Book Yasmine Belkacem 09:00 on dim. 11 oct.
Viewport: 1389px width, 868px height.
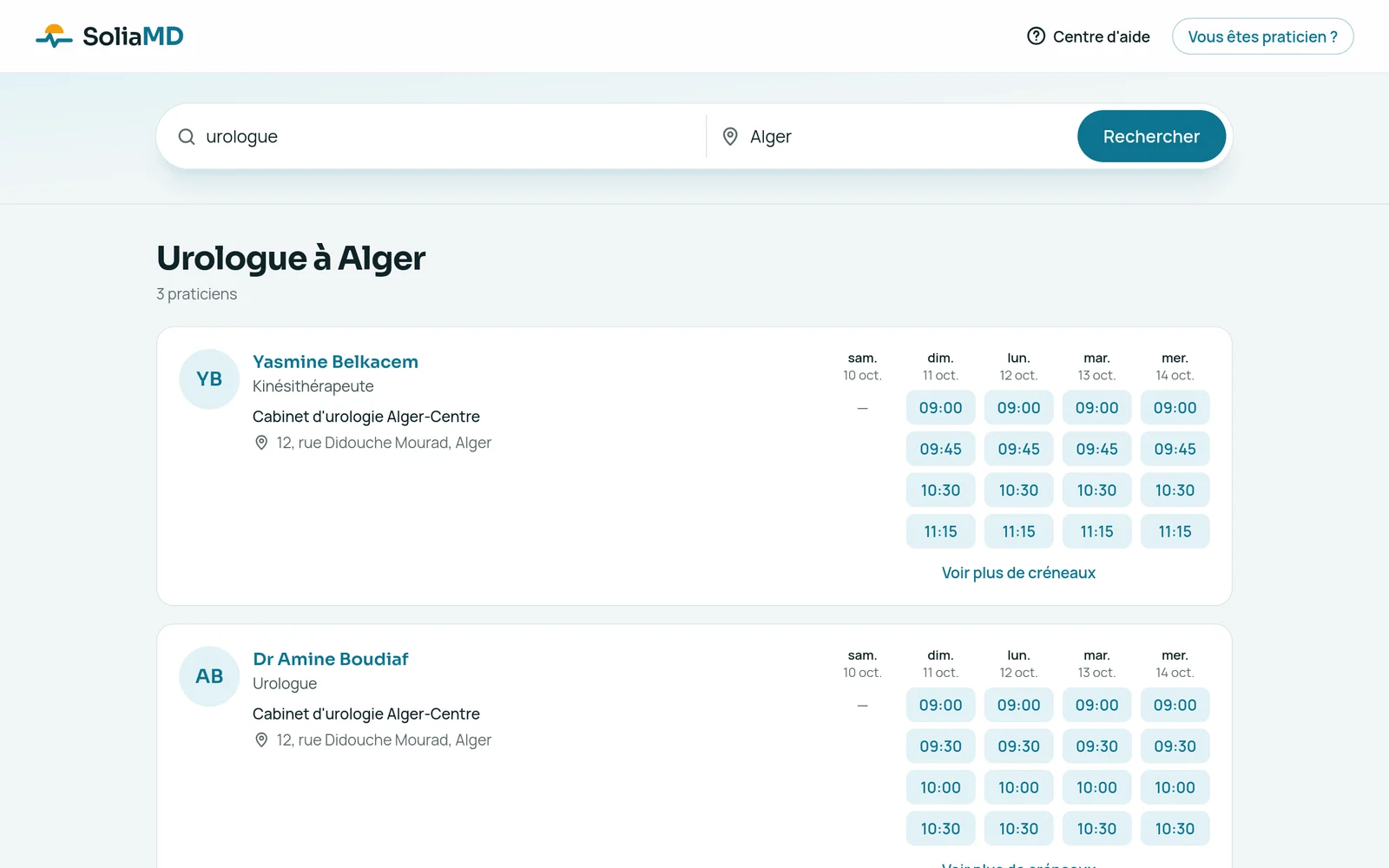(x=940, y=408)
